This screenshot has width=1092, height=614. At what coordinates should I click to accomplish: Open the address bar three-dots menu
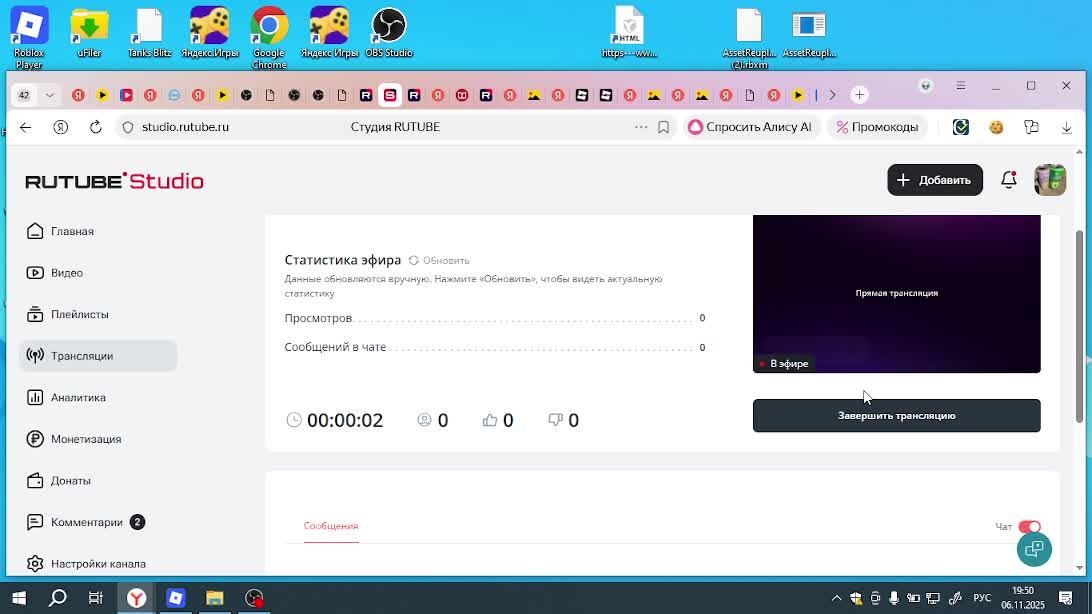tap(641, 127)
